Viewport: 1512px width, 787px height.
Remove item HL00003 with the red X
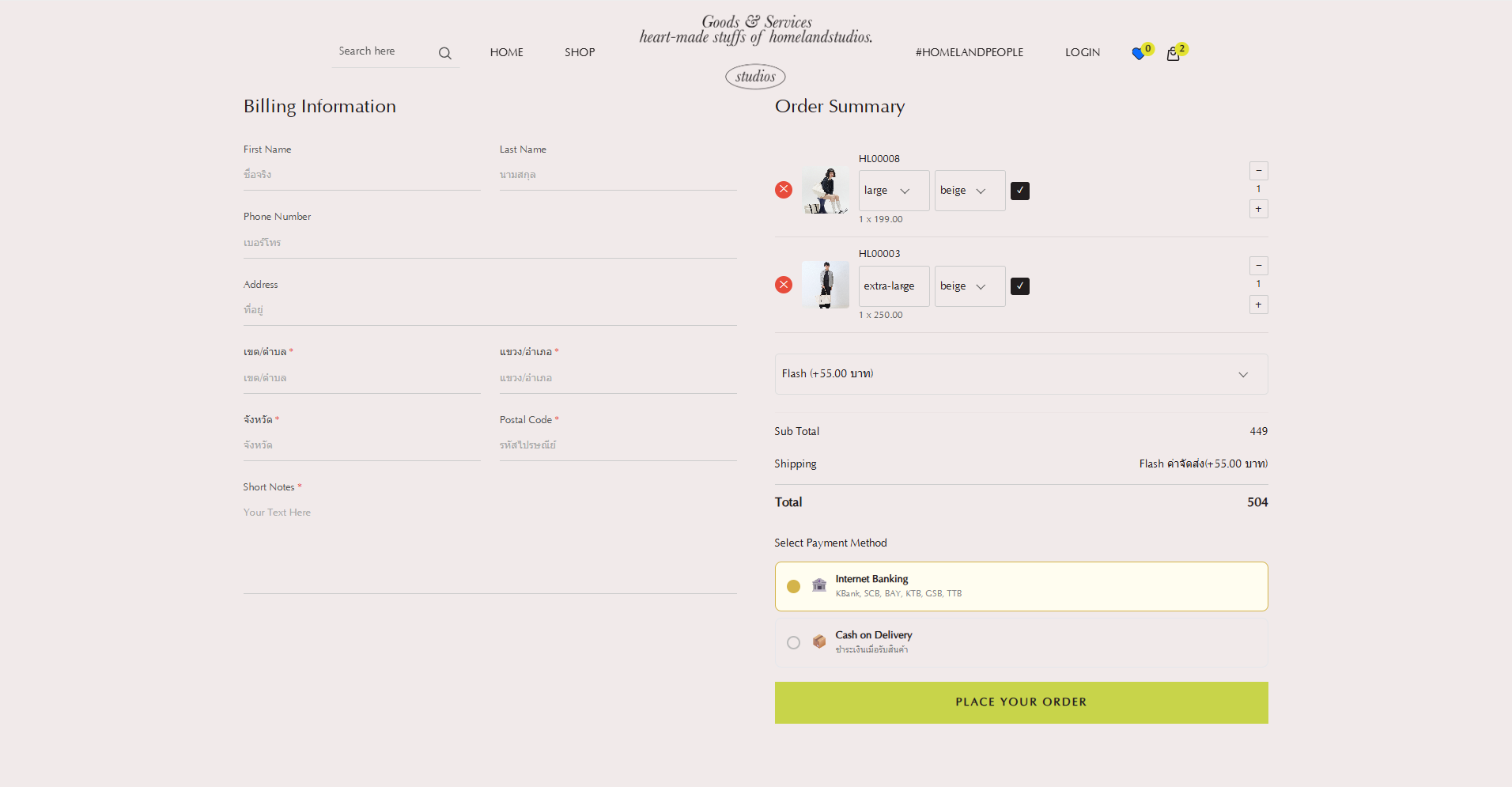pyautogui.click(x=784, y=285)
